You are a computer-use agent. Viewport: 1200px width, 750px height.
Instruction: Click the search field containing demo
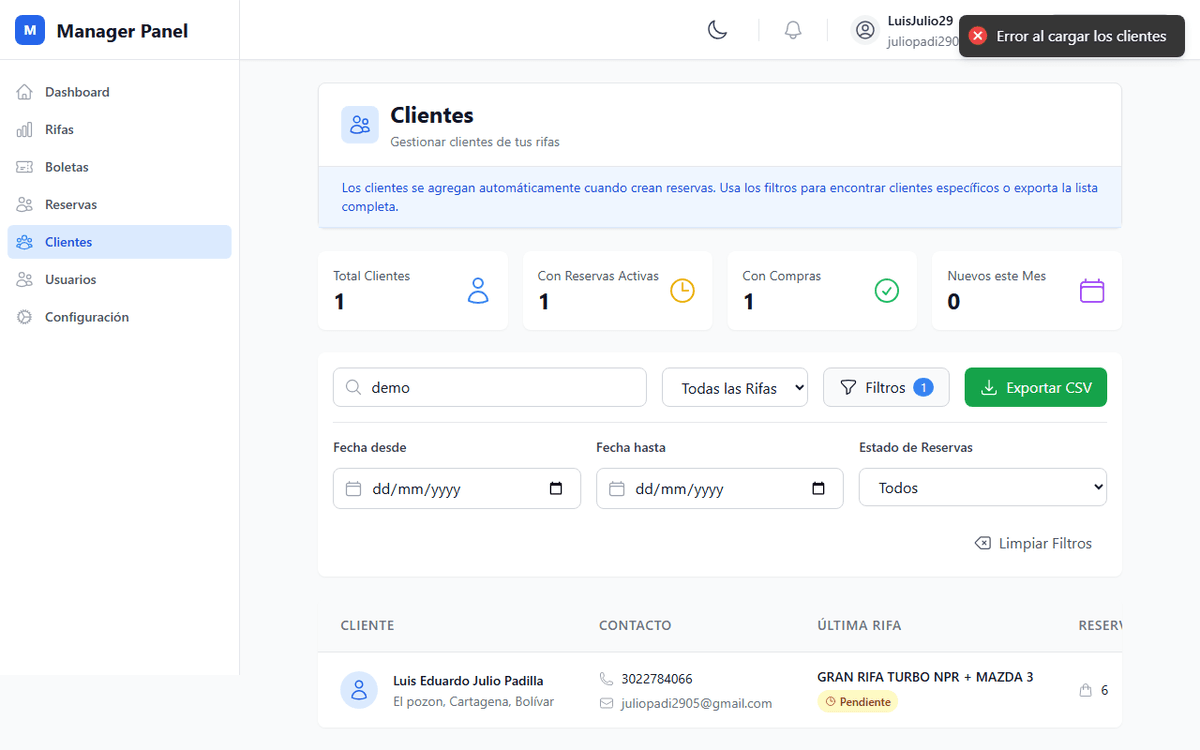click(490, 388)
